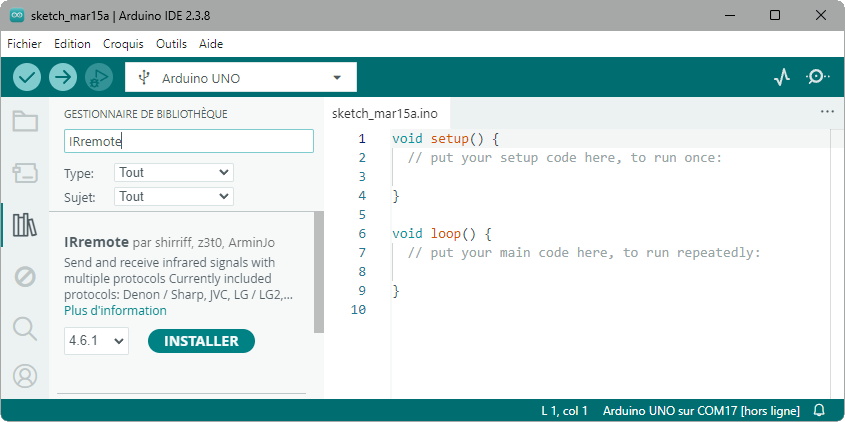The image size is (845, 422).
Task: Open the Boards Manager sidebar panel
Action: coord(25,173)
